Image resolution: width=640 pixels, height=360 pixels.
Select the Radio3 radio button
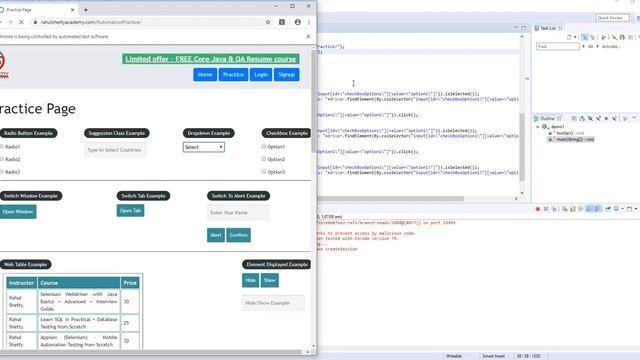pos(2,171)
